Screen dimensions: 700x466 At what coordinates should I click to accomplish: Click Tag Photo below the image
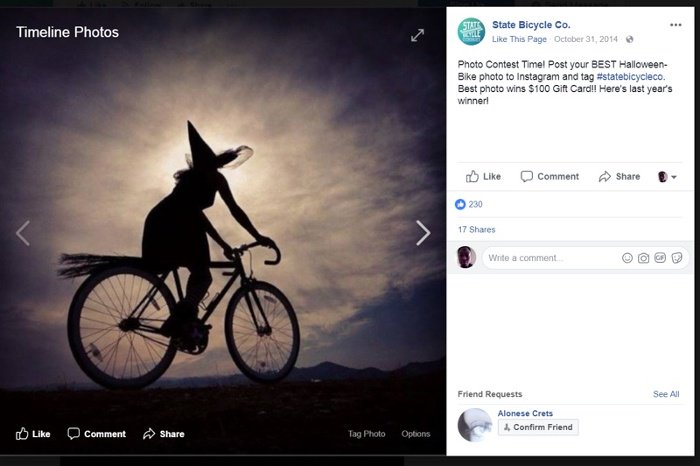[366, 434]
